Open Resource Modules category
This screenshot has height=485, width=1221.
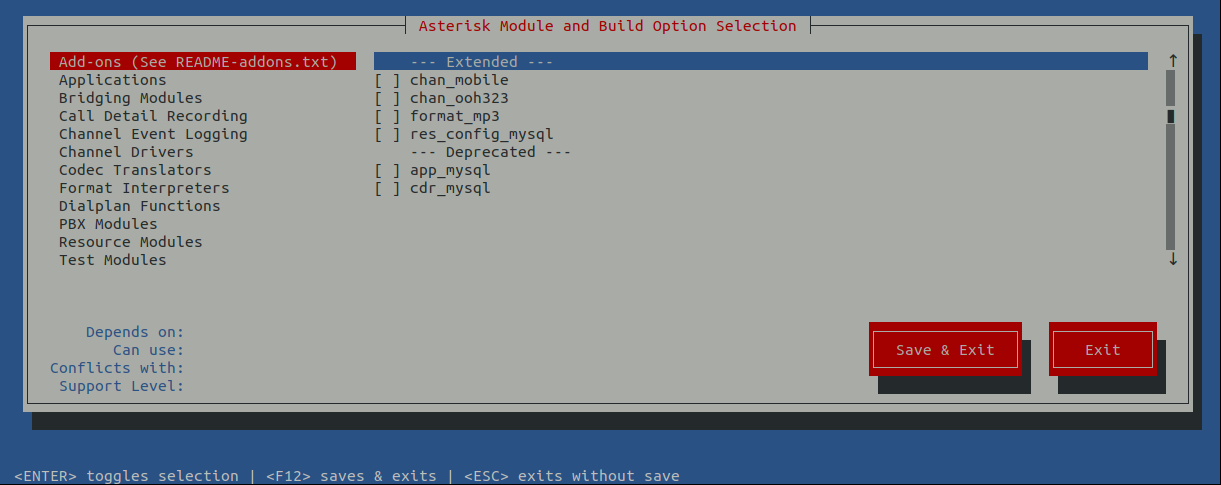pos(130,242)
